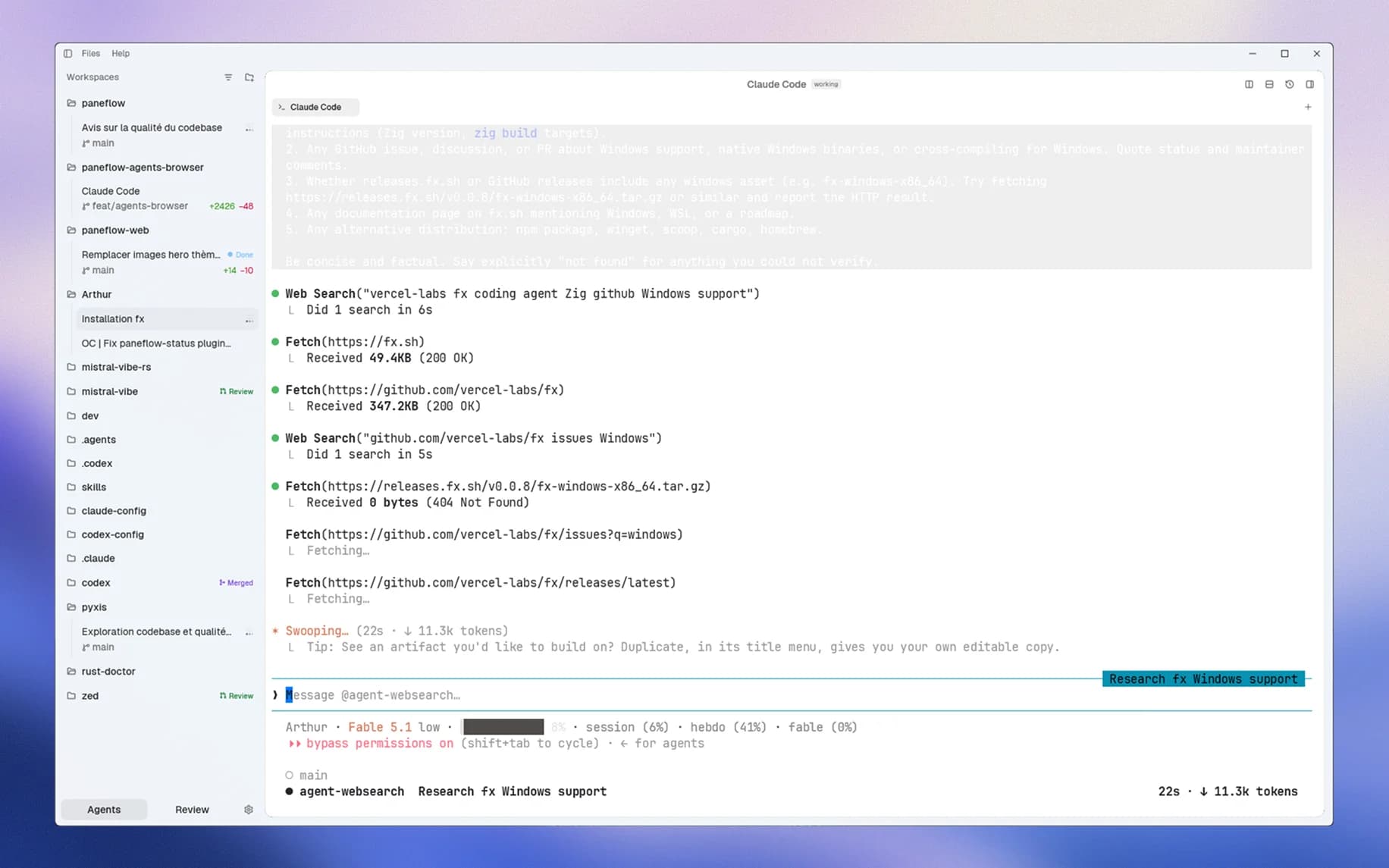
Task: Open the Help menu
Action: 121,53
